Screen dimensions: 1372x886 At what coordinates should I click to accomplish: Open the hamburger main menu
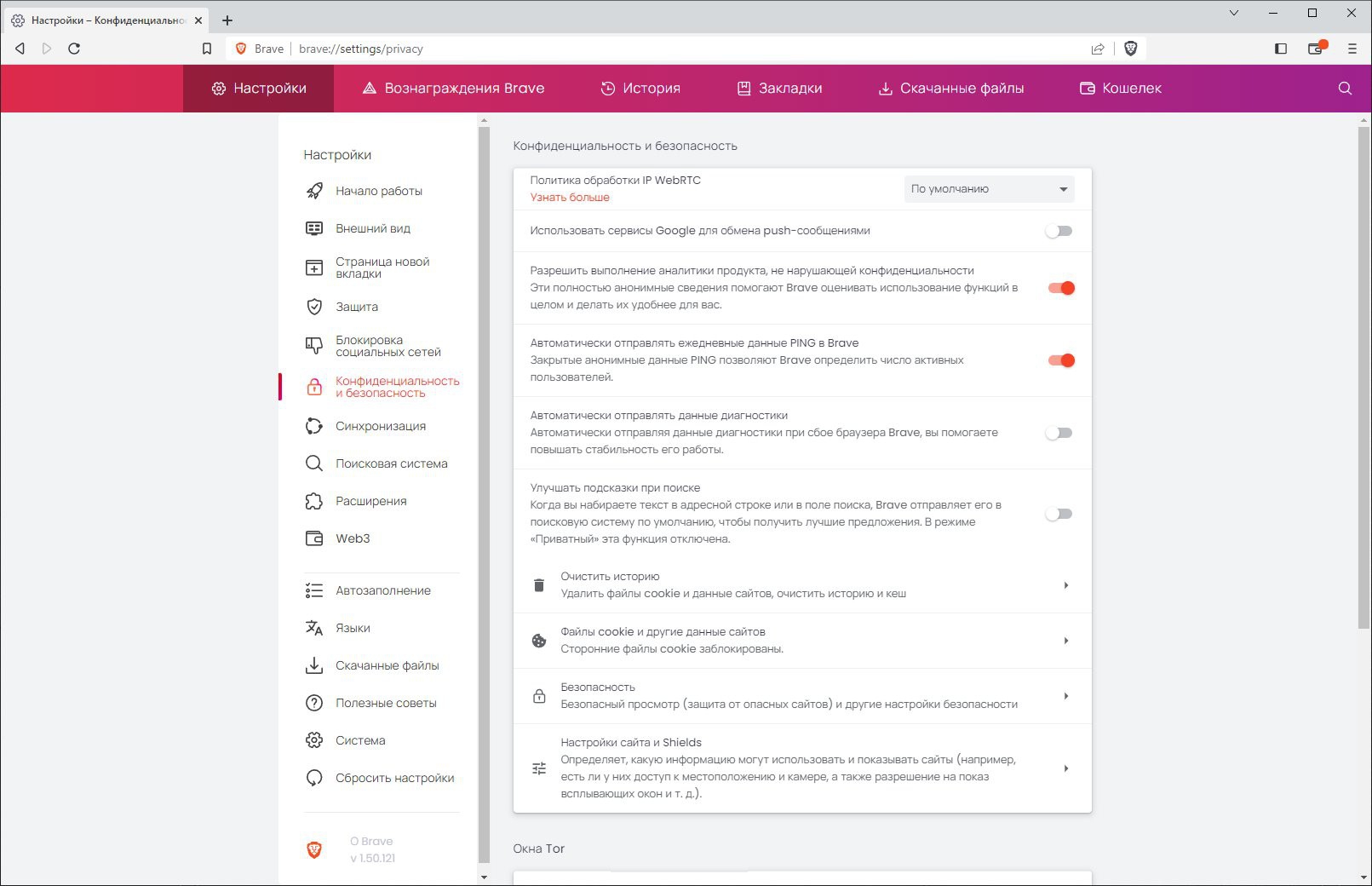pyautogui.click(x=1352, y=49)
